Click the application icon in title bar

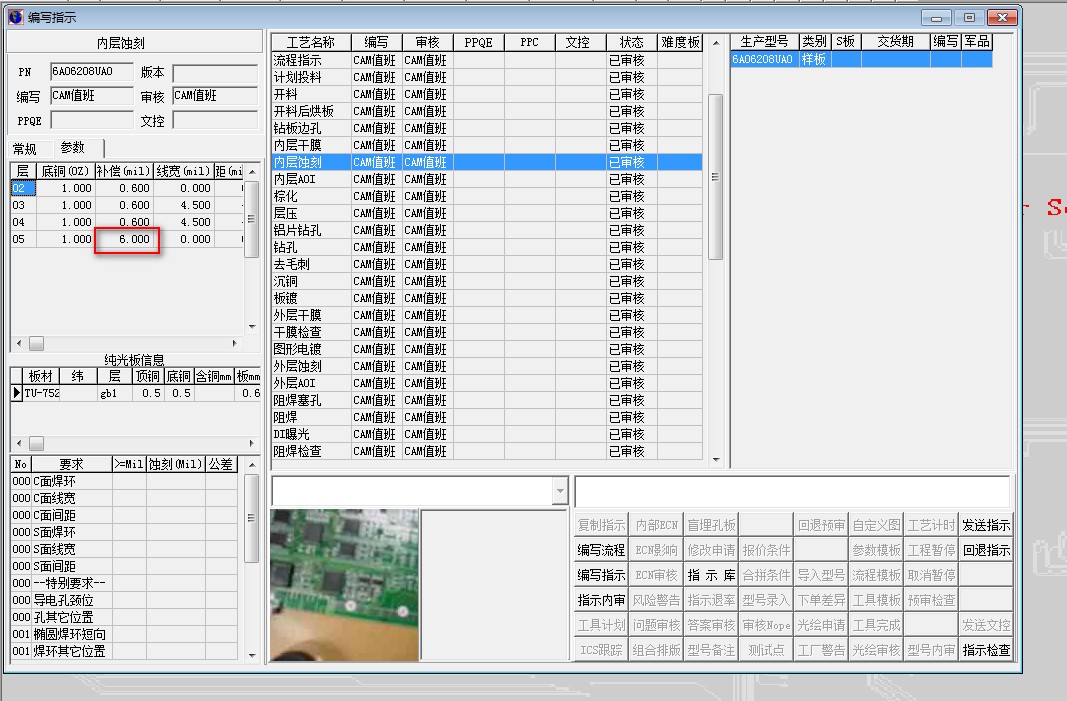click(x=16, y=17)
